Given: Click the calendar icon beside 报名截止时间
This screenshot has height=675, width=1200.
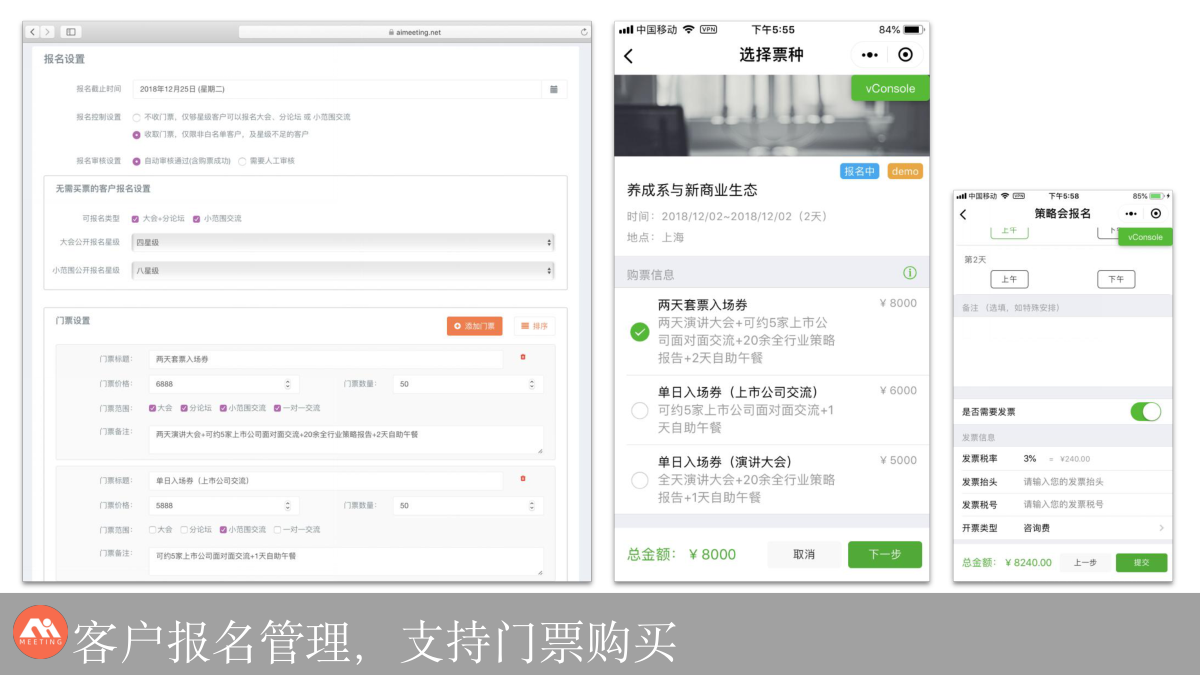Looking at the screenshot, I should 553,89.
